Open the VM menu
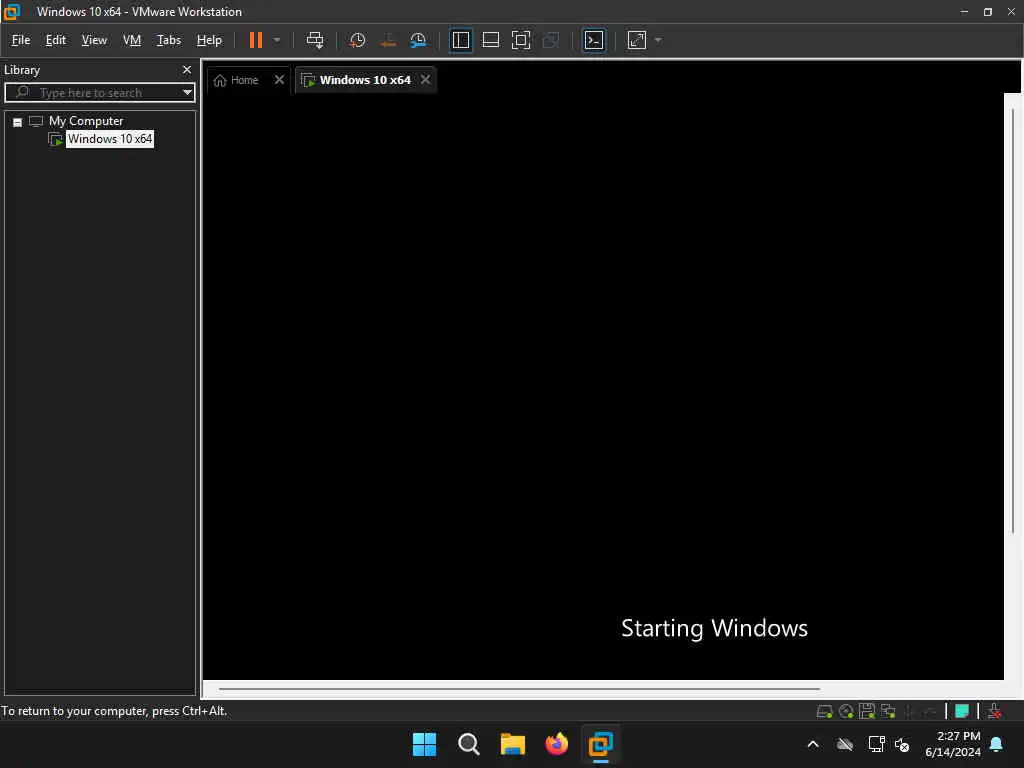The width and height of the screenshot is (1024, 768). point(132,40)
